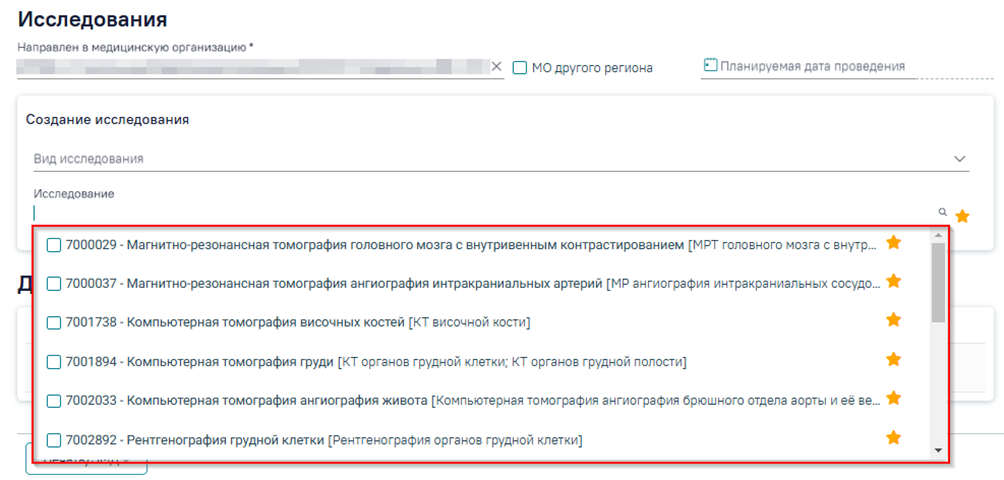Select 7001738 Компьютерная томография височных костей entry
The image size is (1004, 480).
(x=297, y=323)
